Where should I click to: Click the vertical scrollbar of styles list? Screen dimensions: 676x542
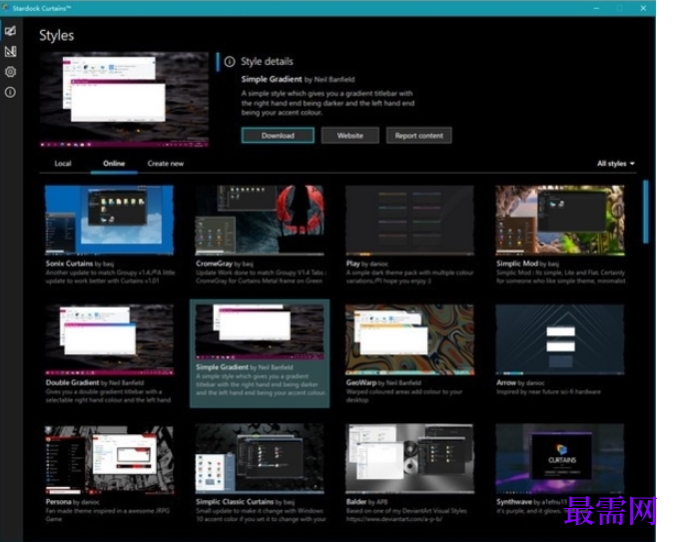click(x=645, y=212)
